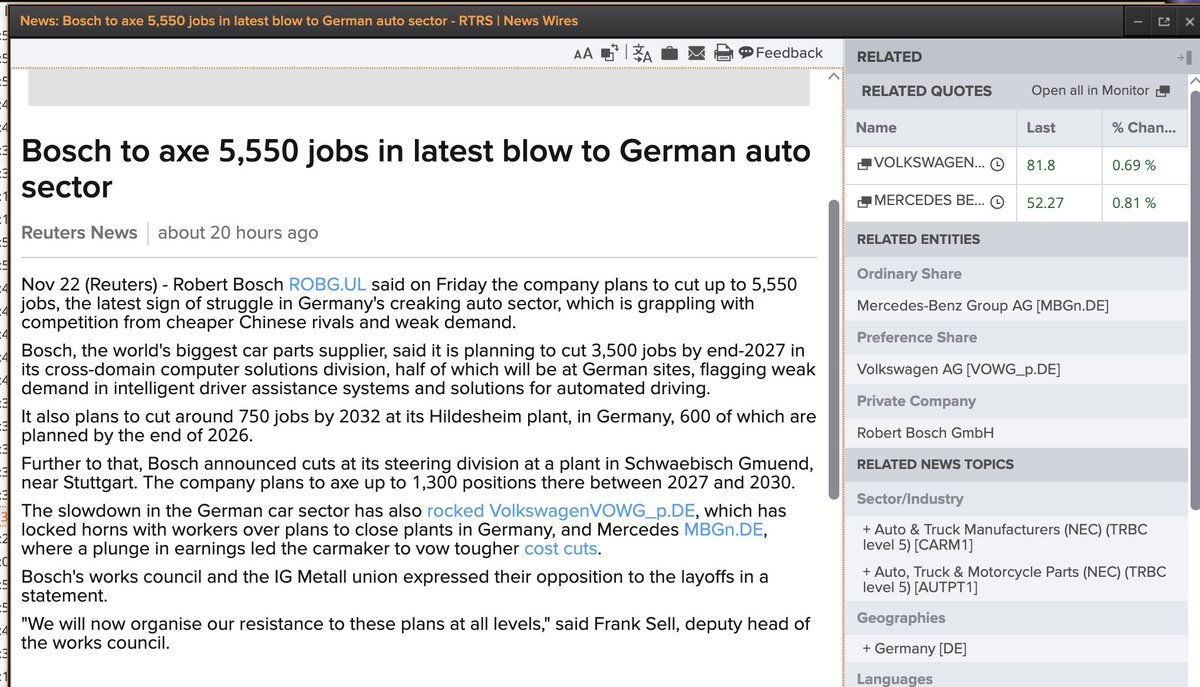The height and width of the screenshot is (687, 1200).
Task: Sort quotes by Last column header
Action: pyautogui.click(x=1058, y=128)
